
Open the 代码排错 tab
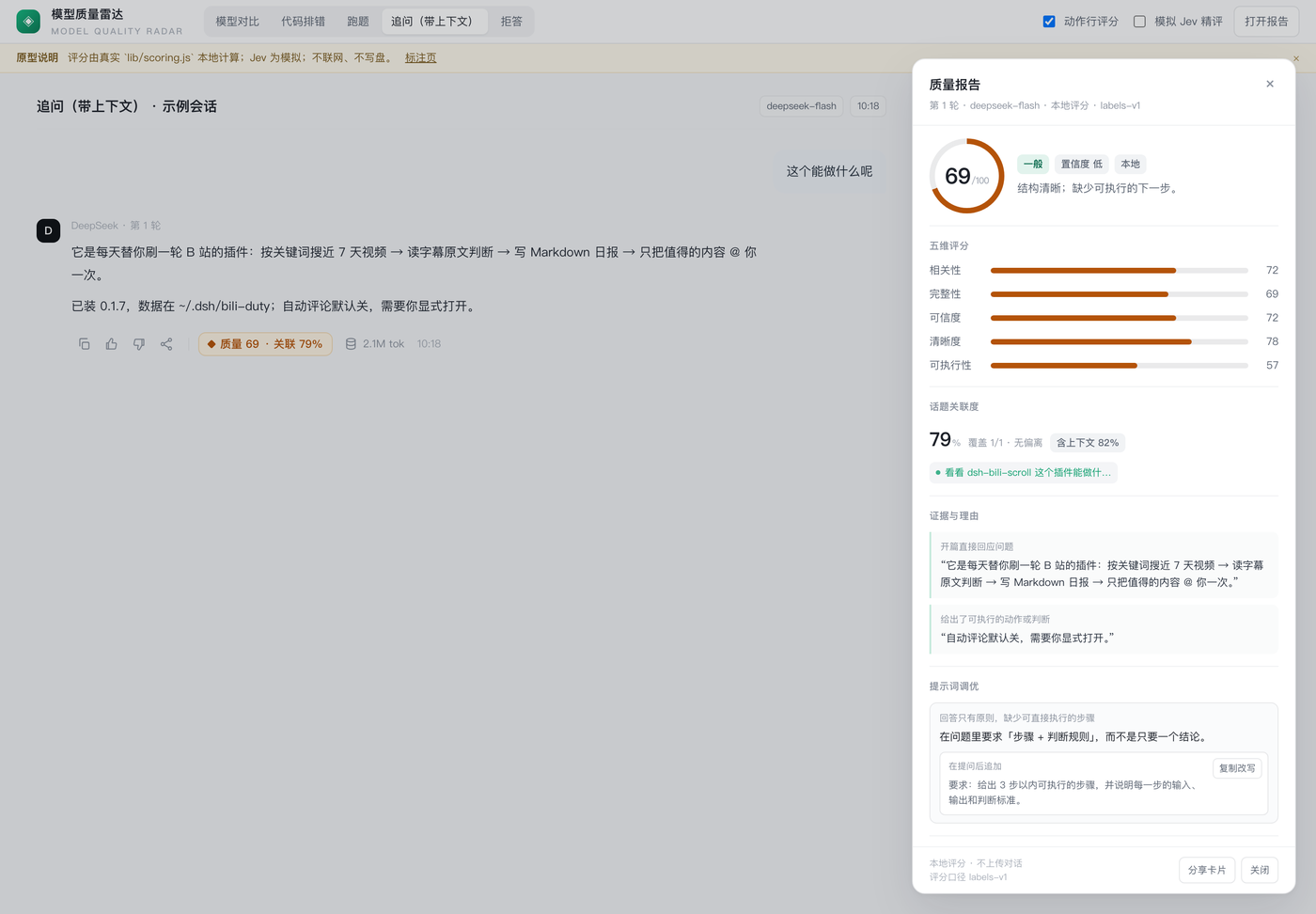(x=303, y=22)
